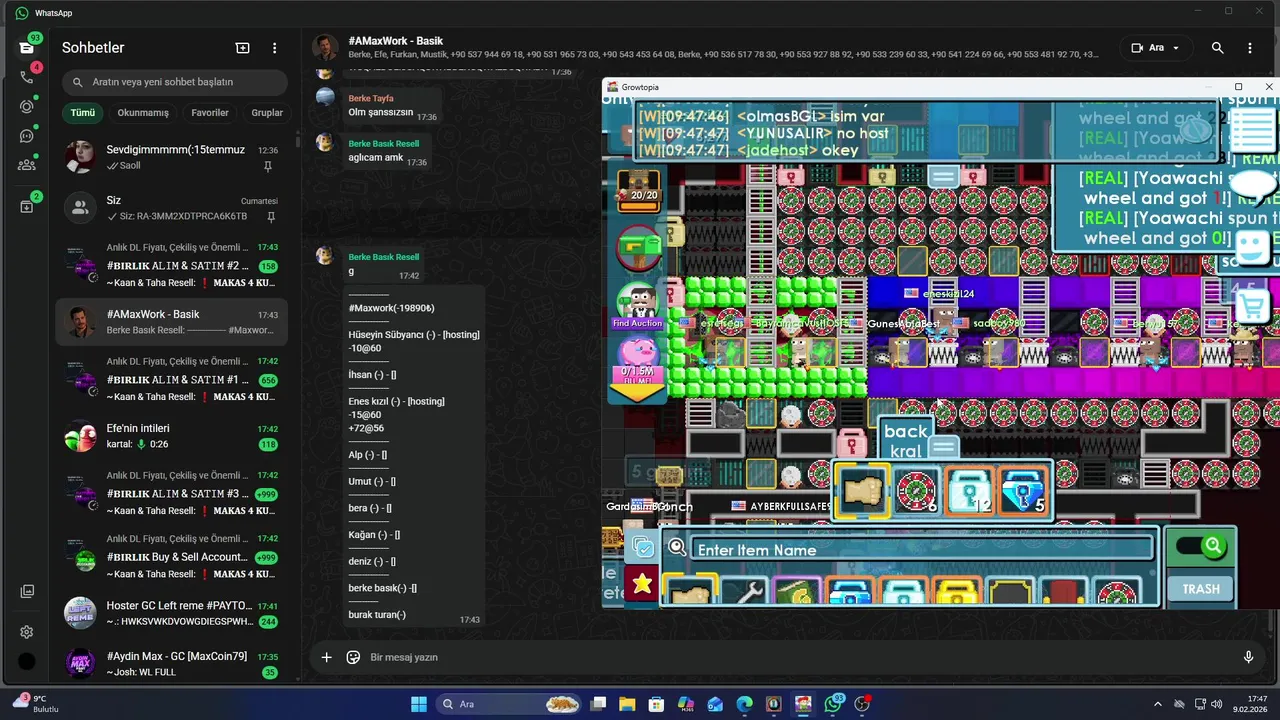Open the attach plus icon in message bar
1280x720 pixels.
tap(326, 657)
